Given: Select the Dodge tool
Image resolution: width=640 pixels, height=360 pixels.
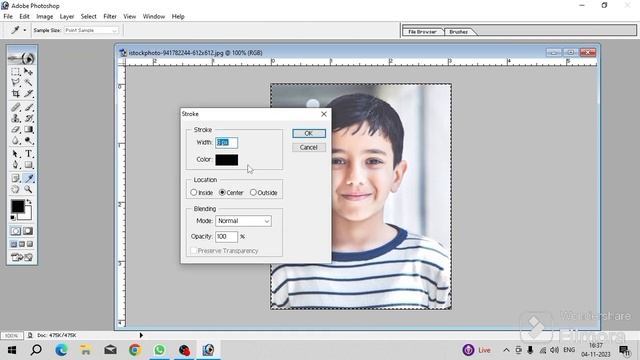Looking at the screenshot, I should (28, 140).
